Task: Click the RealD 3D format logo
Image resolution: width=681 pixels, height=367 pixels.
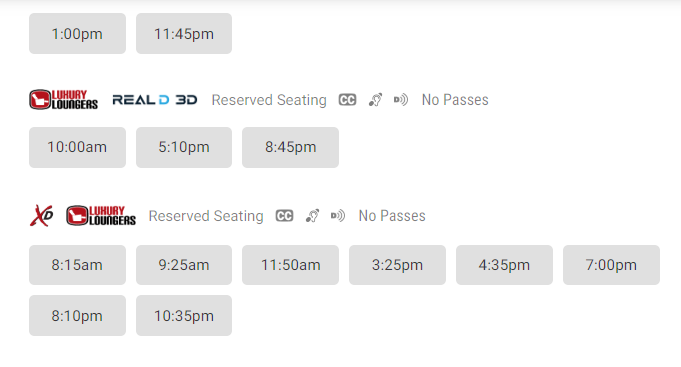Action: pos(155,100)
